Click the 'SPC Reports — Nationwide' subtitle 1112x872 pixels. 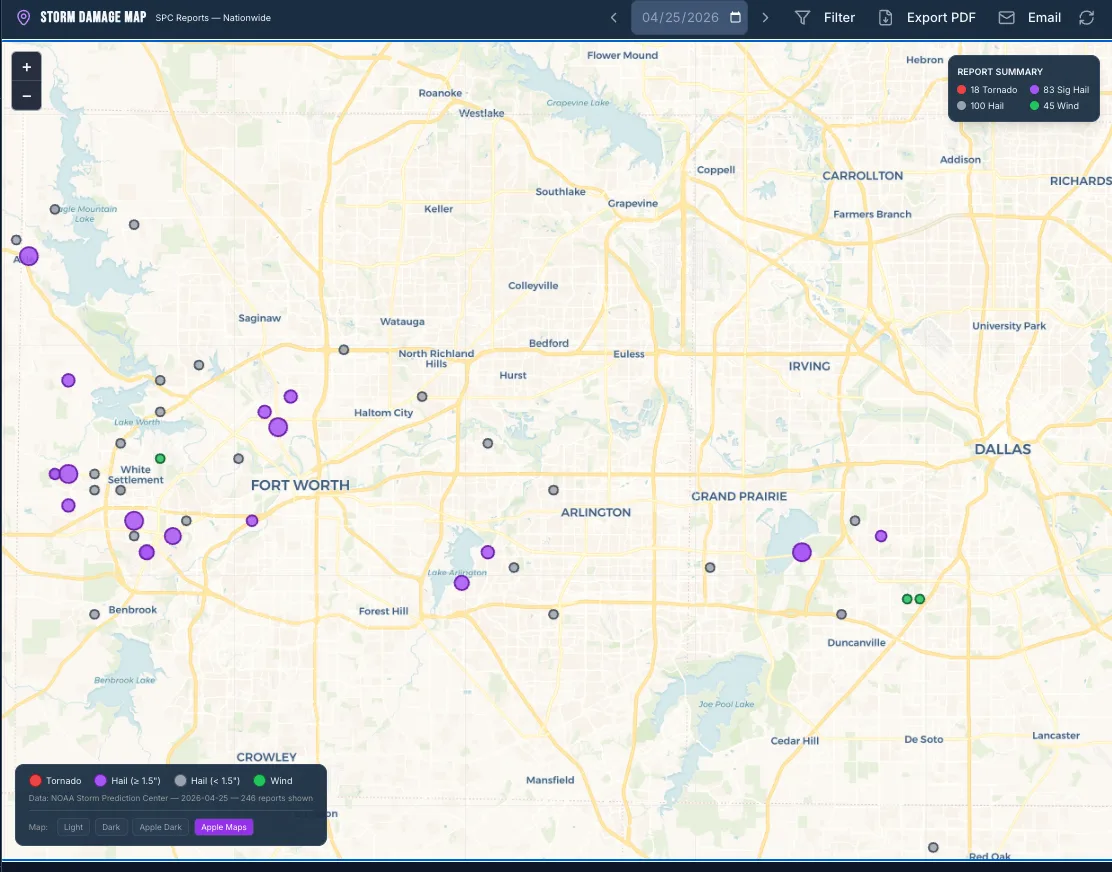point(213,18)
